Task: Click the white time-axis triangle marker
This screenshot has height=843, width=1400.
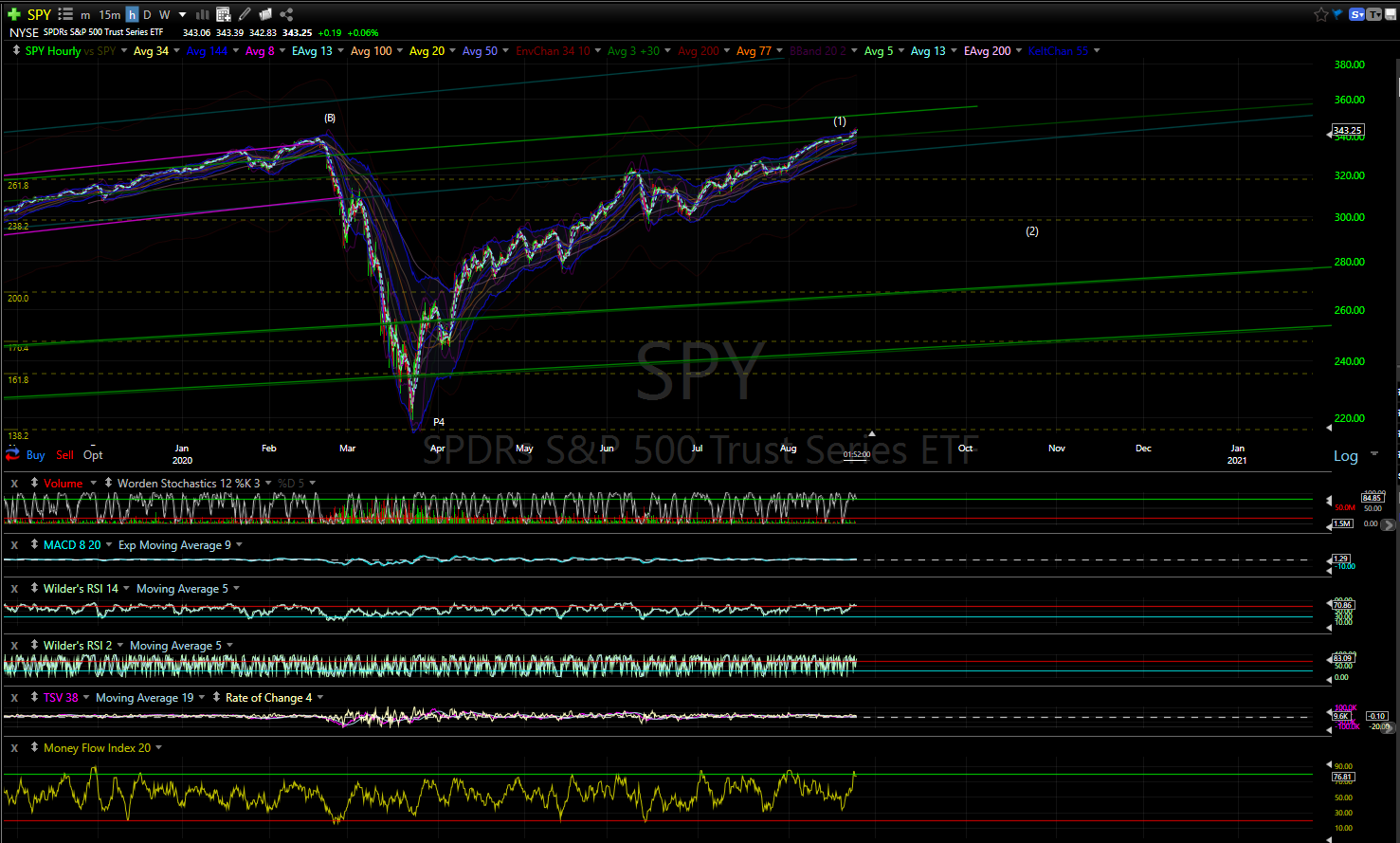Action: click(x=871, y=434)
